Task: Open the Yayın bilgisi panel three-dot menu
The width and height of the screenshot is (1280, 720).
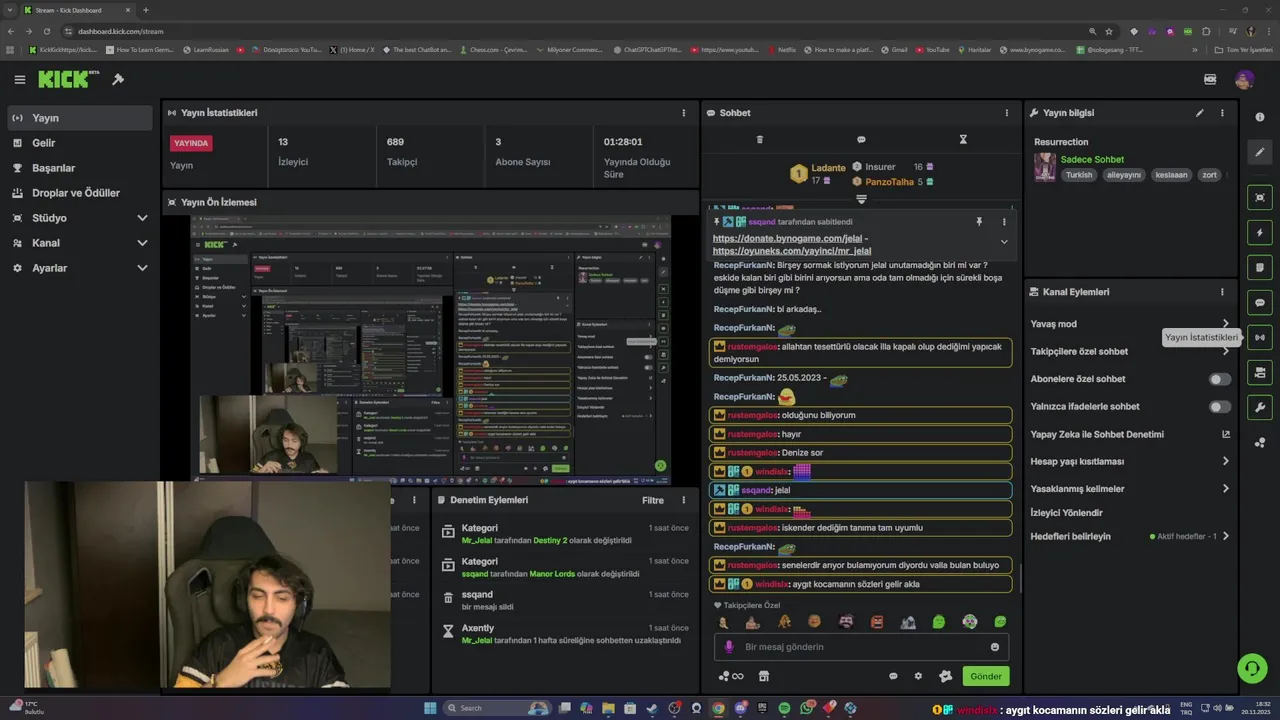Action: coord(1222,113)
